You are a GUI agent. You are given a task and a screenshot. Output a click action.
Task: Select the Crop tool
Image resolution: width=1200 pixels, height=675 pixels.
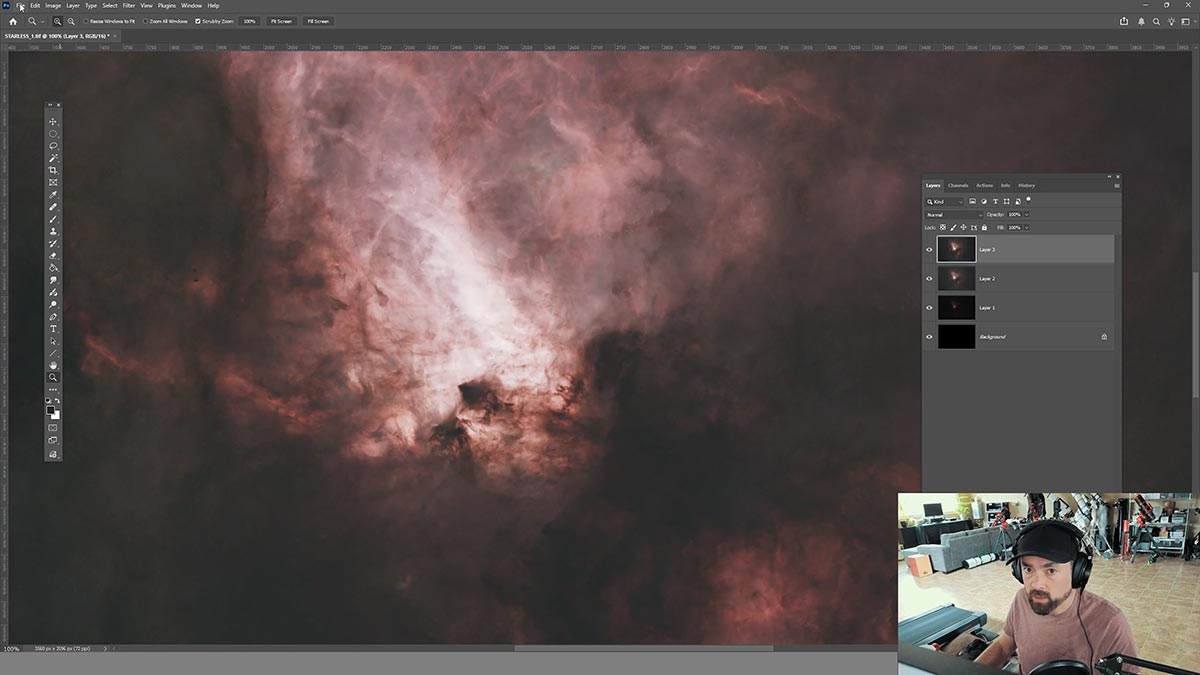53,170
